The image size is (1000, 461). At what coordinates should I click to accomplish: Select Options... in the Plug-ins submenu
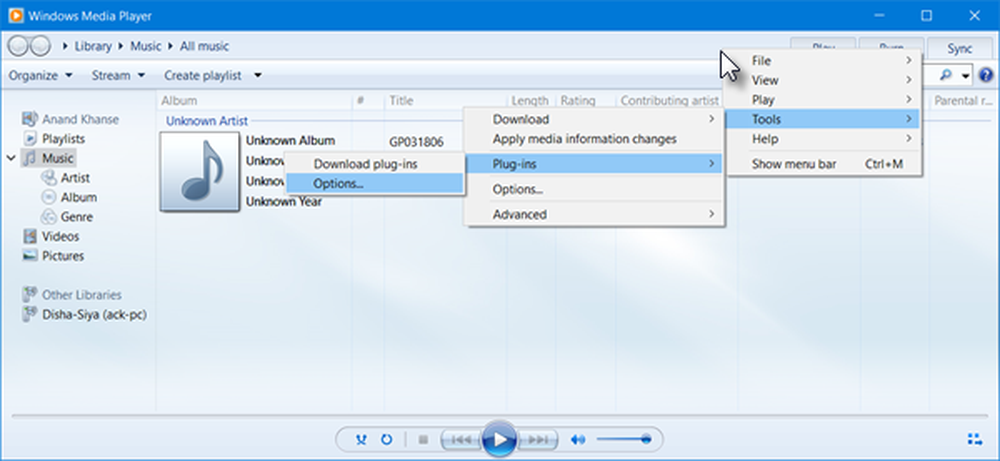point(374,183)
